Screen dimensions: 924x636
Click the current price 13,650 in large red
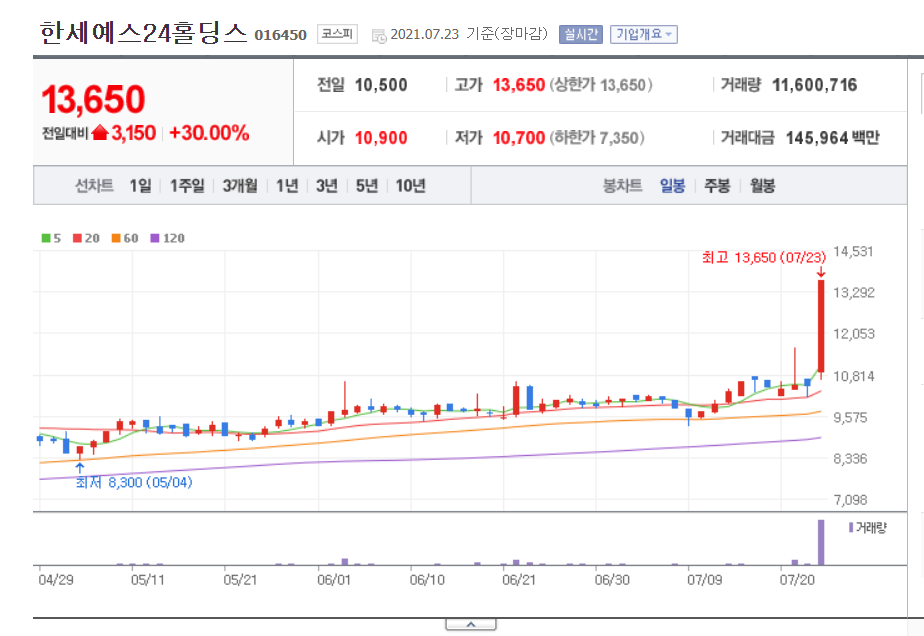tap(93, 99)
